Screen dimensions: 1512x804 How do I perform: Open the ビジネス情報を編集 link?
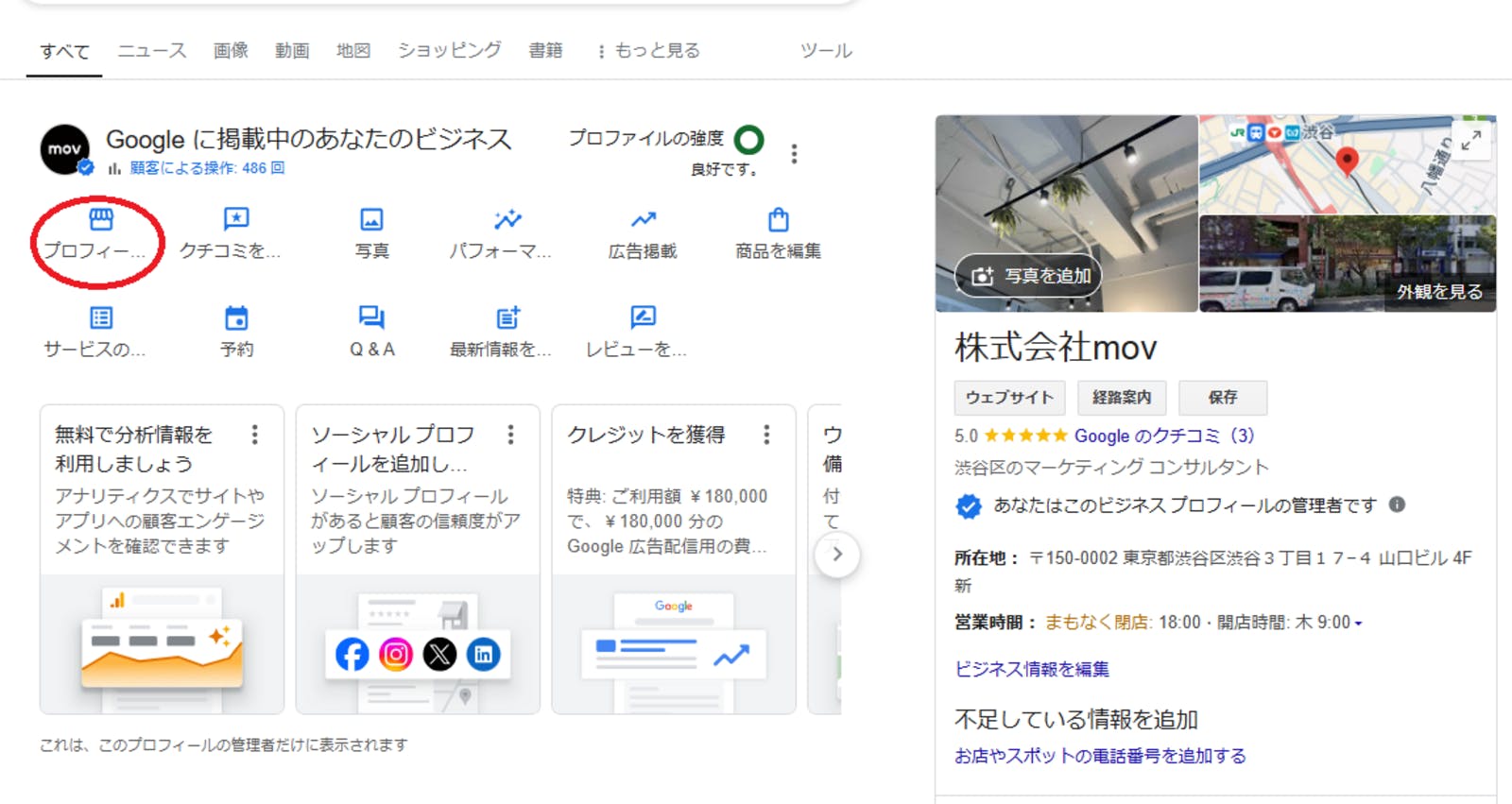pyautogui.click(x=1032, y=669)
